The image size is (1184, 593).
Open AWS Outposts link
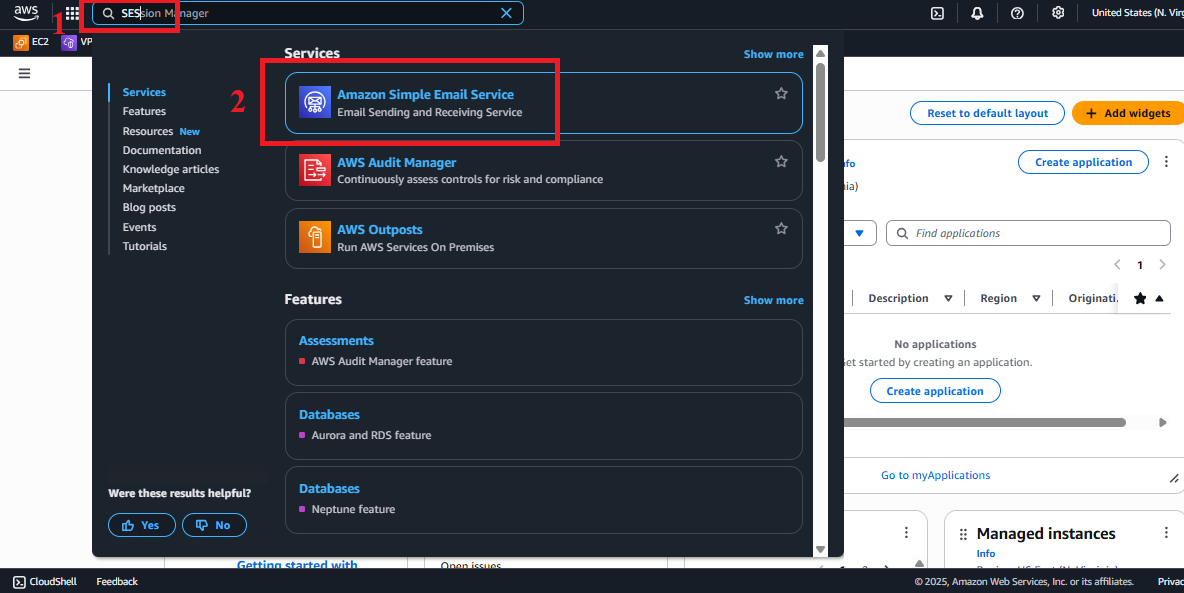pos(380,230)
